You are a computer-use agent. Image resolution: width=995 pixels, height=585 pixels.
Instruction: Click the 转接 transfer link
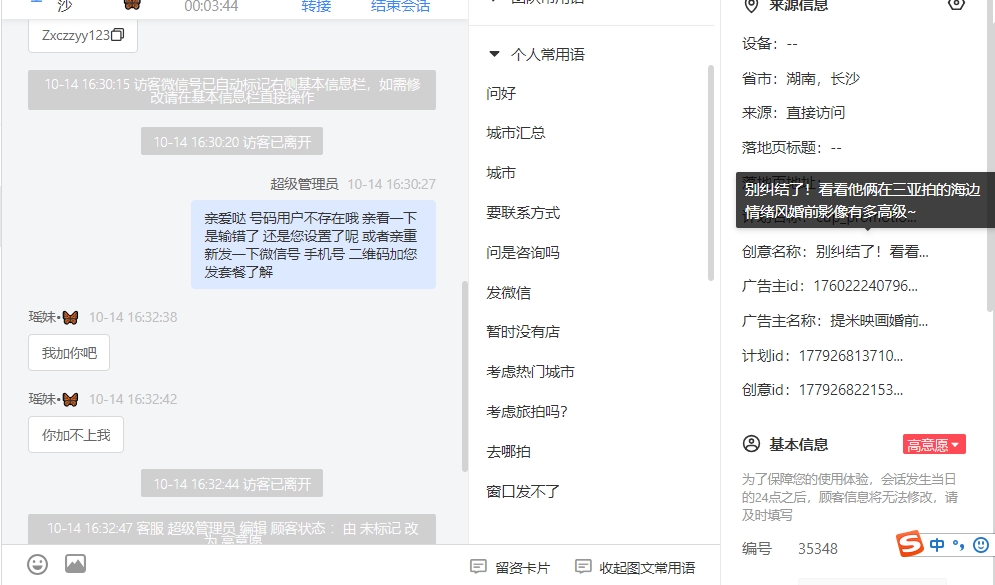316,6
